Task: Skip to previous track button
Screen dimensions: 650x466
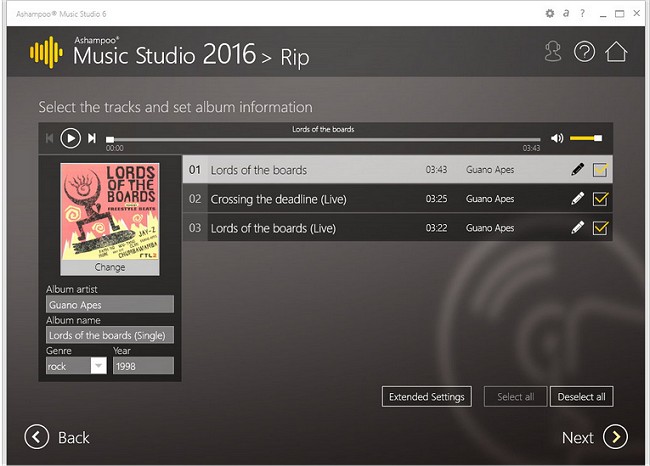Action: (x=49, y=138)
